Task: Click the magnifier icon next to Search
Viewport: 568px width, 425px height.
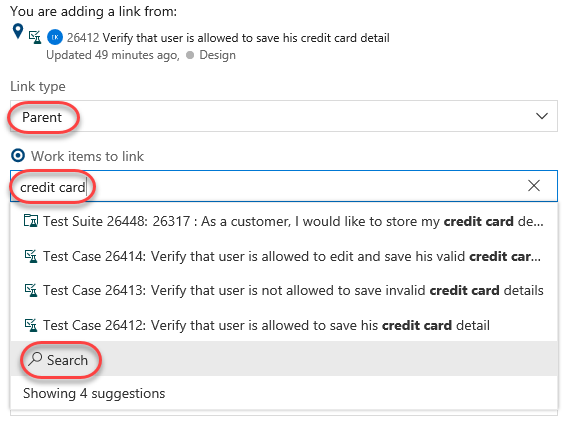Action: [35, 359]
